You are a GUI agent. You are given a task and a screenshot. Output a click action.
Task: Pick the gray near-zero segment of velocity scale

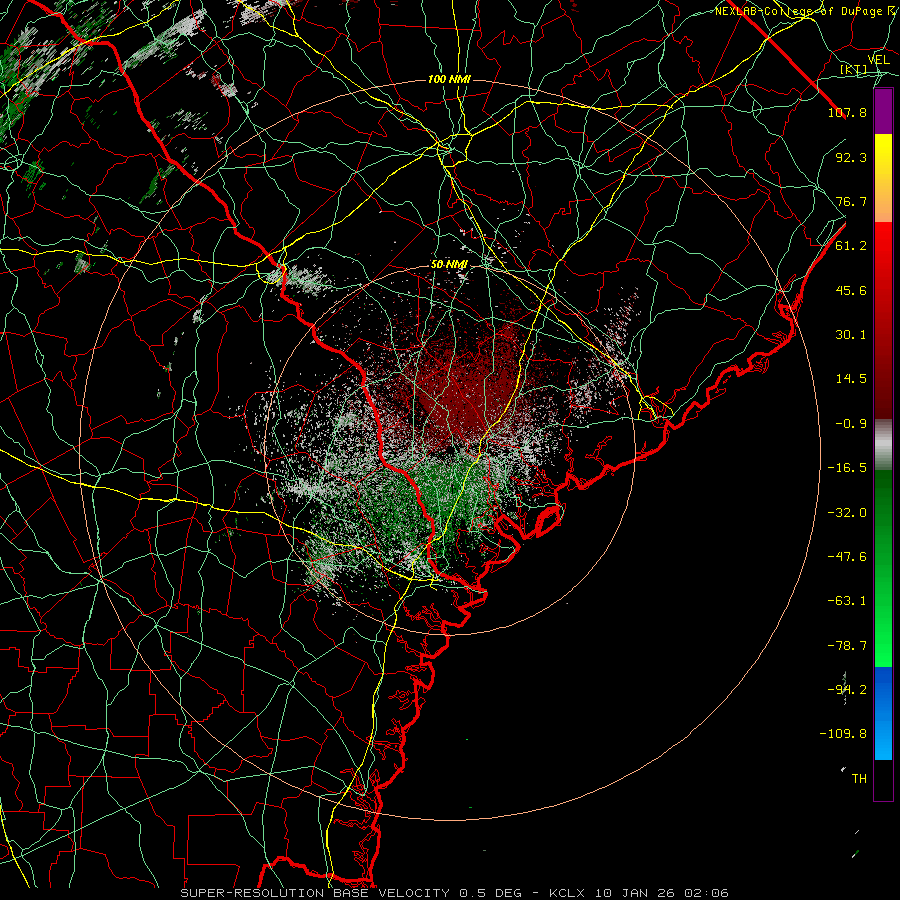883,445
